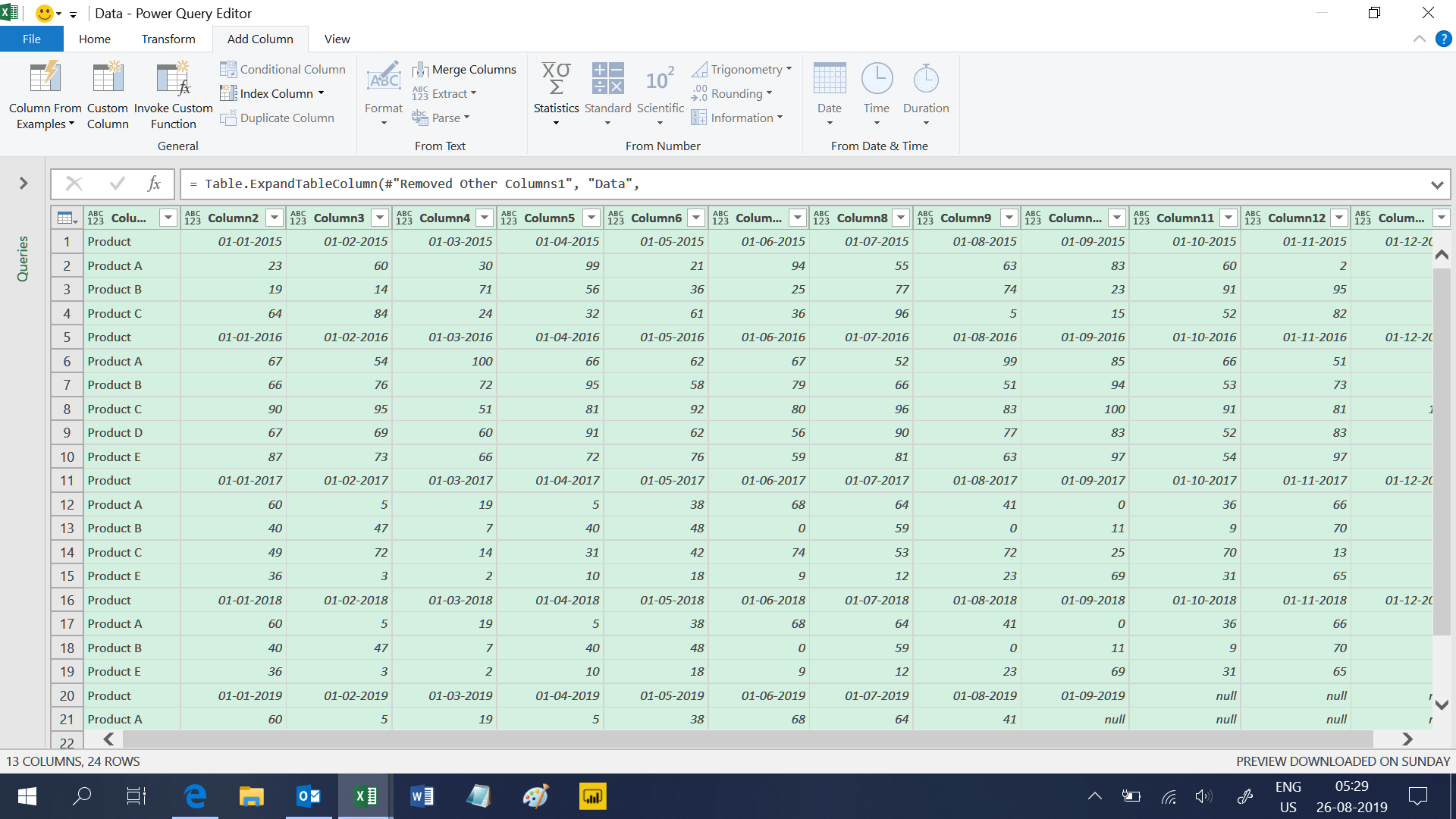Cancel formula edit with X icon
The image size is (1456, 819).
pos(74,184)
